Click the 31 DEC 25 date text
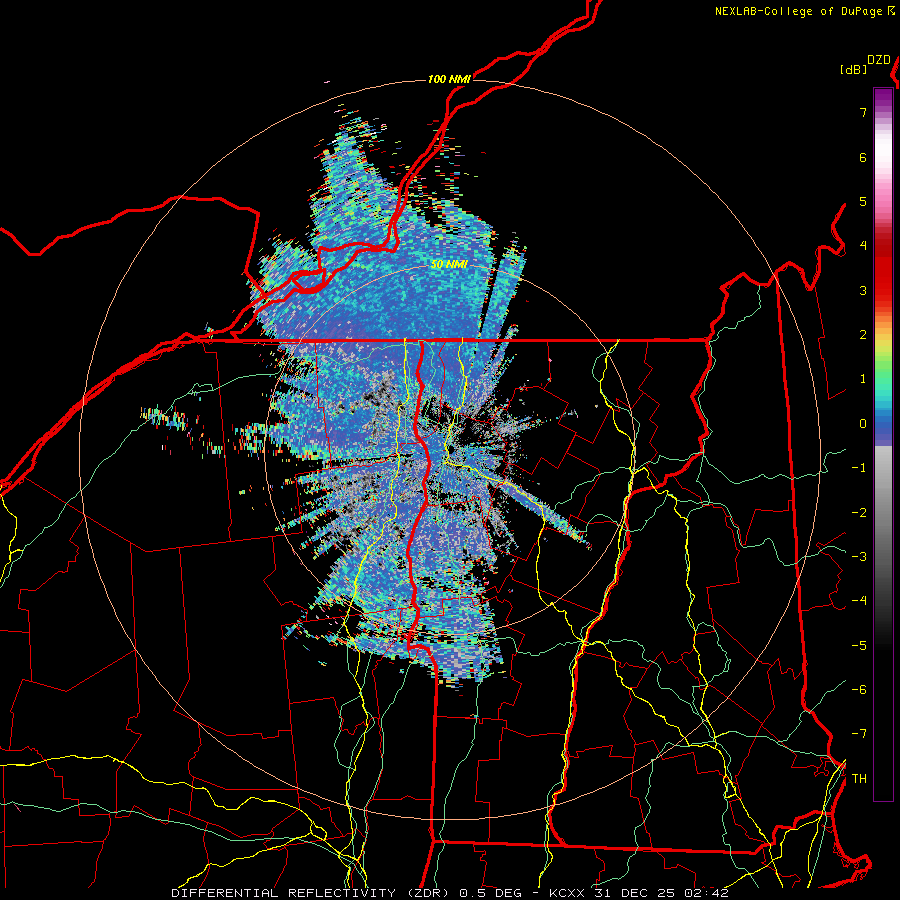 click(x=633, y=893)
